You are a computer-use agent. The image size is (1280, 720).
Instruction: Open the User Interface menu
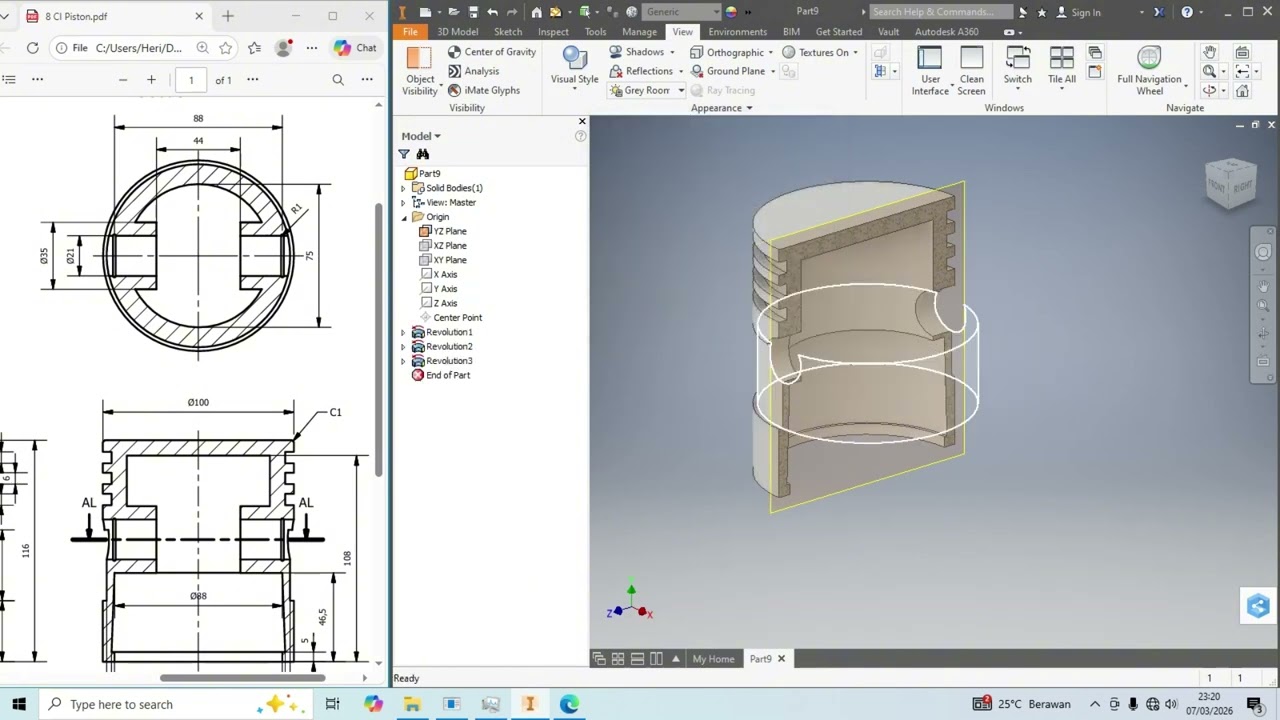coord(930,71)
